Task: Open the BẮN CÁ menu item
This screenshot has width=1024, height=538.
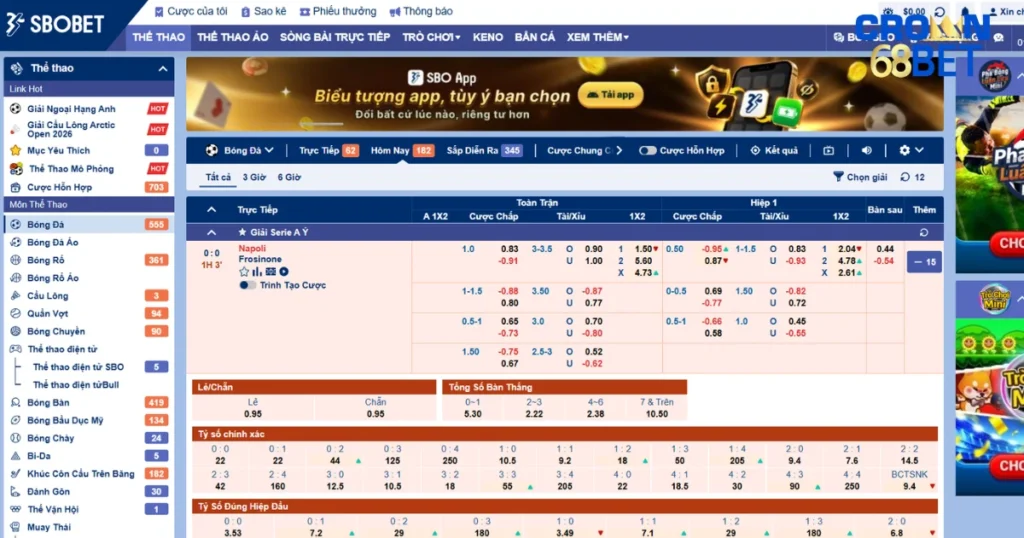Action: click(535, 37)
